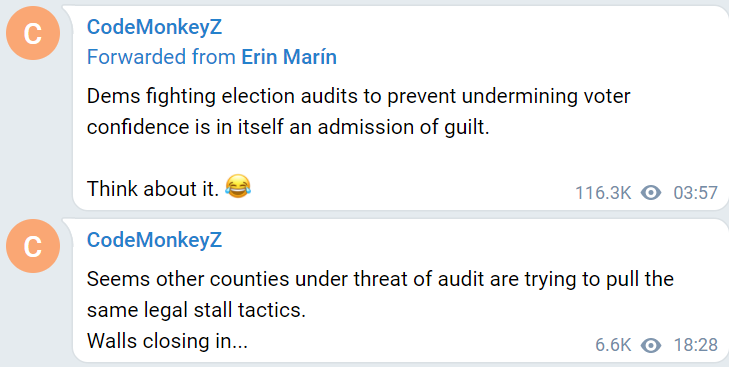Click 'same legal stall tactics' line
This screenshot has height=367, width=729.
point(196,310)
